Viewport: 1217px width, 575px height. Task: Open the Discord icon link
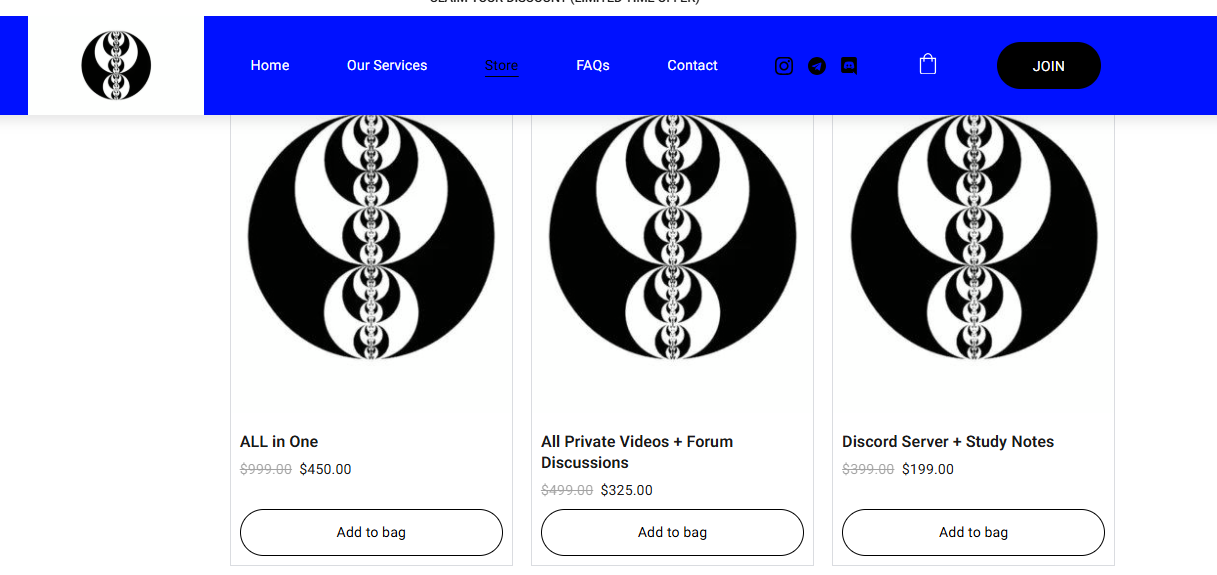click(849, 66)
